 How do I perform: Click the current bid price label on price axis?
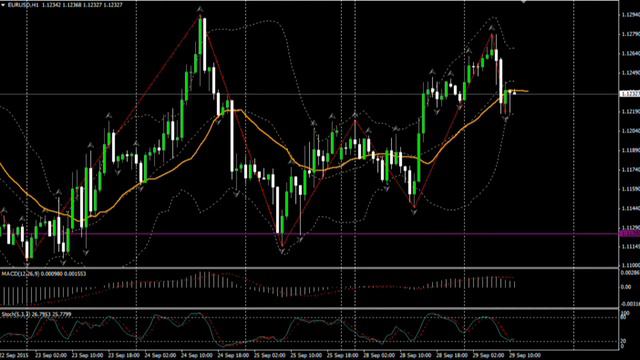point(630,94)
